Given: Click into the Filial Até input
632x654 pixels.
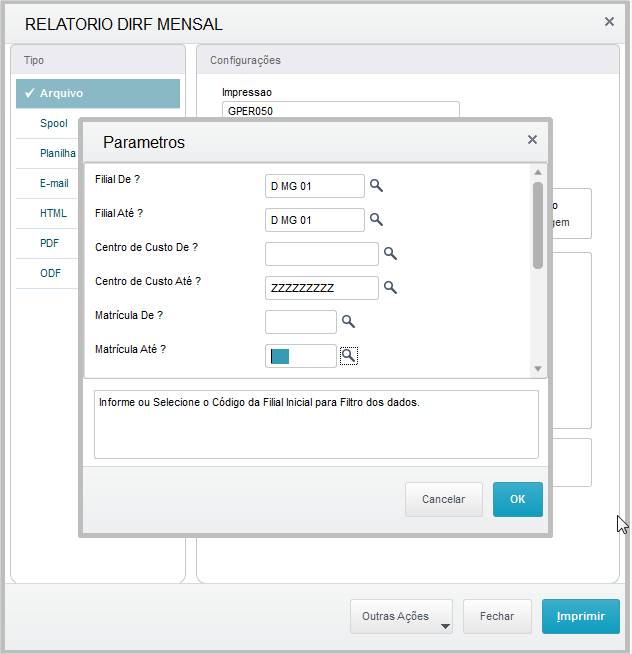Looking at the screenshot, I should tap(315, 220).
